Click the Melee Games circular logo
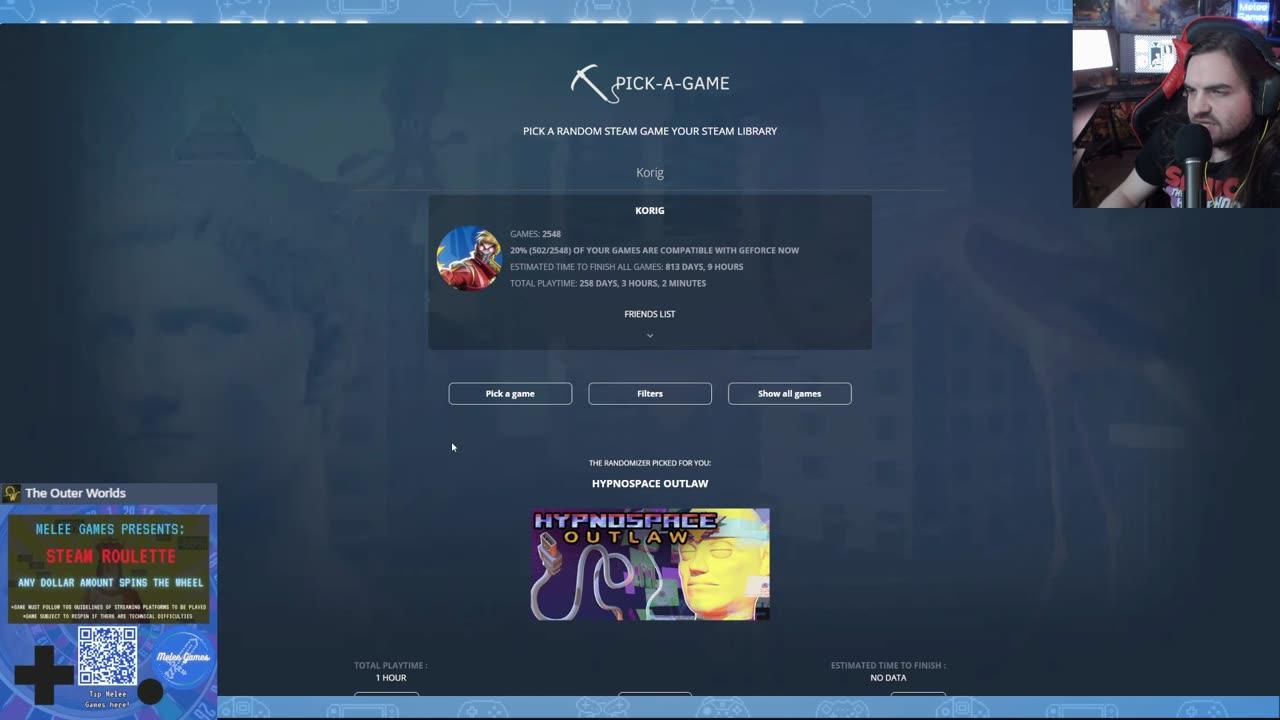 182,658
